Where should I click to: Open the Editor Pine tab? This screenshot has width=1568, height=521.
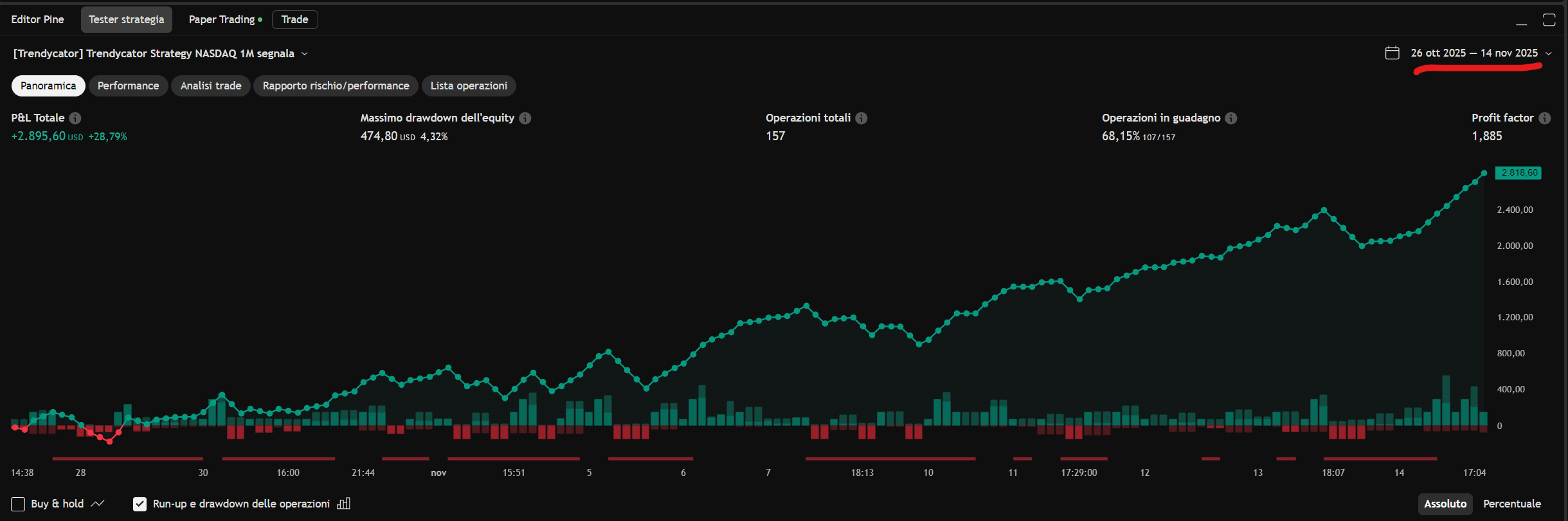click(x=37, y=19)
